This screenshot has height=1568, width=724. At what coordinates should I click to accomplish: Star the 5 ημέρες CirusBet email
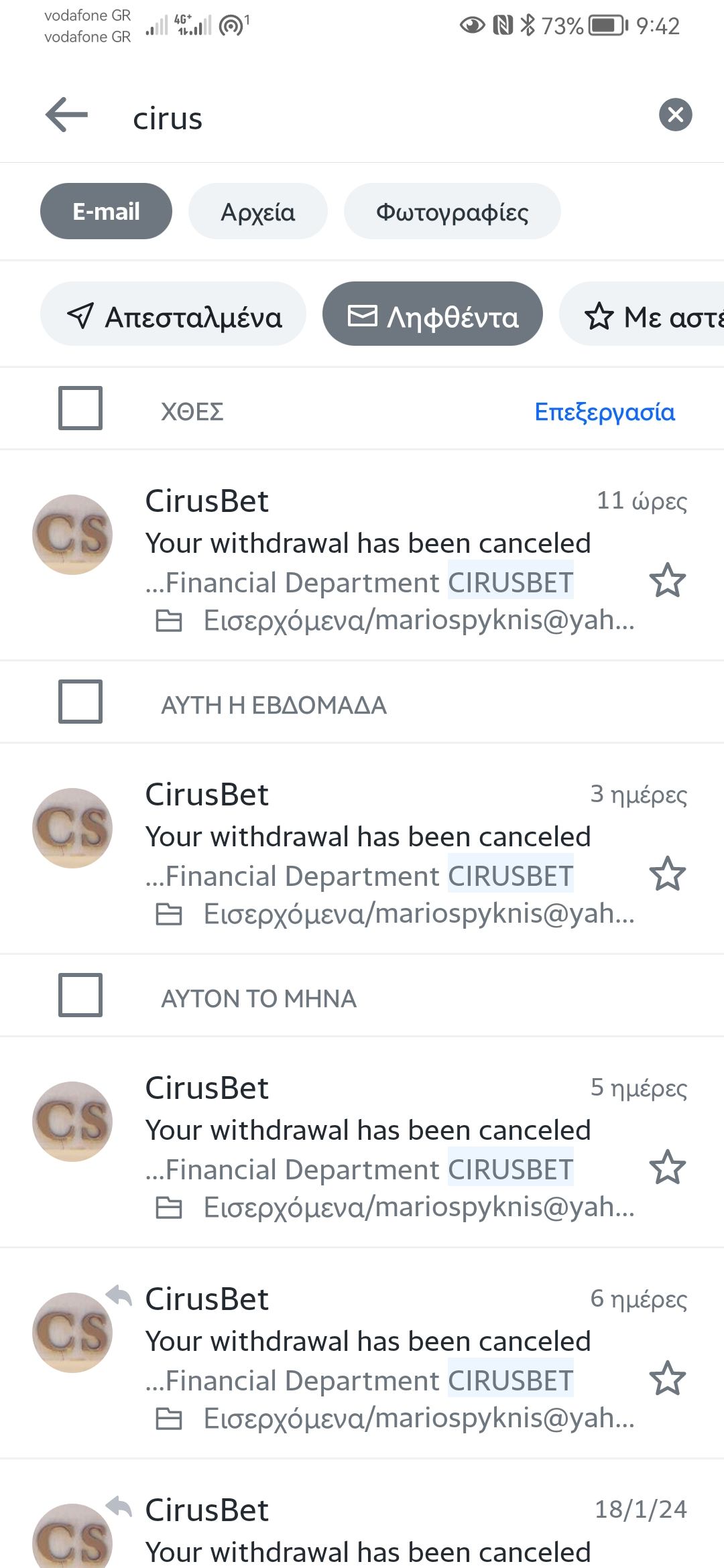668,1168
